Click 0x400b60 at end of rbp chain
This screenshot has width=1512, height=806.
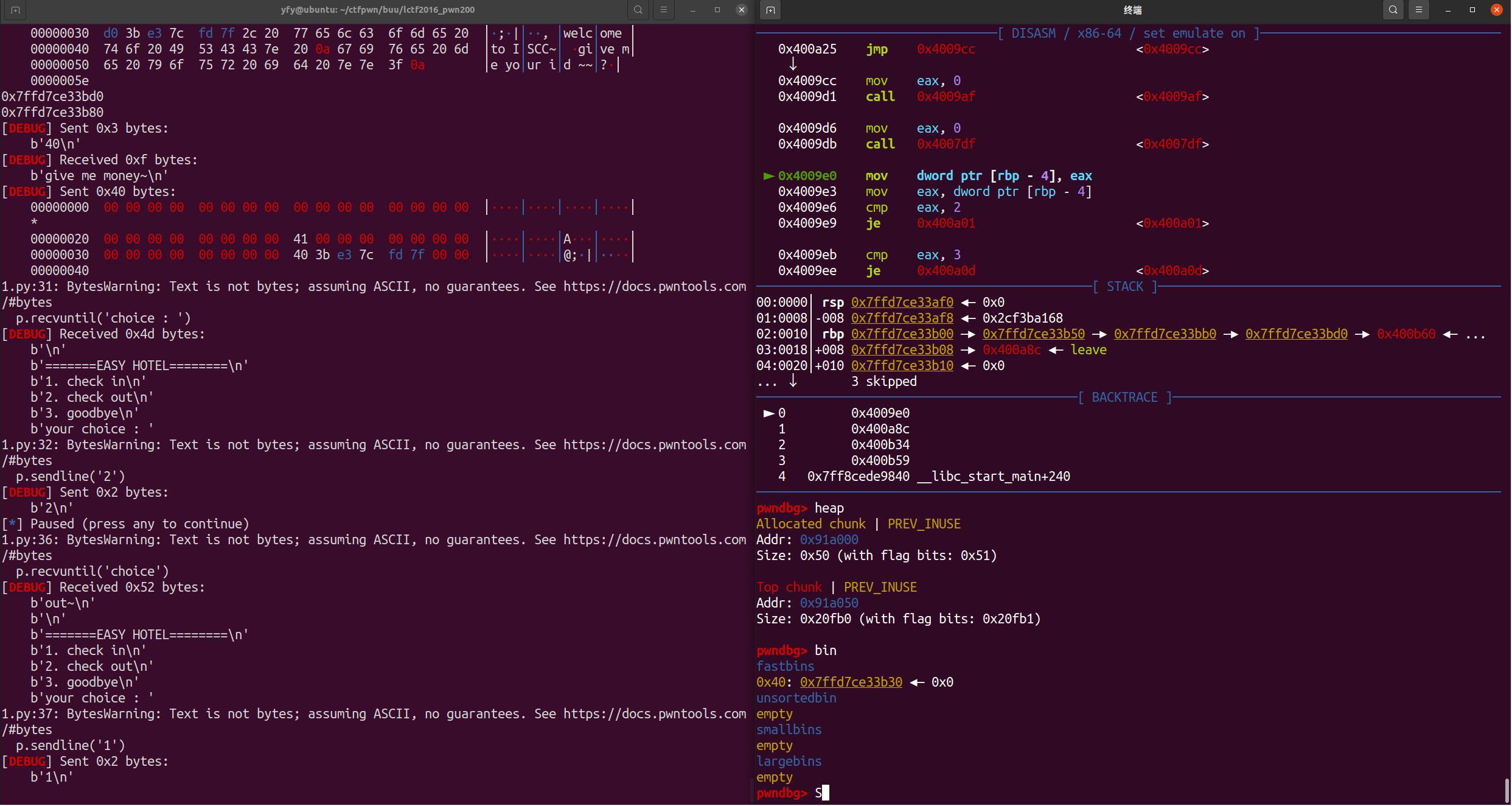coord(1406,334)
